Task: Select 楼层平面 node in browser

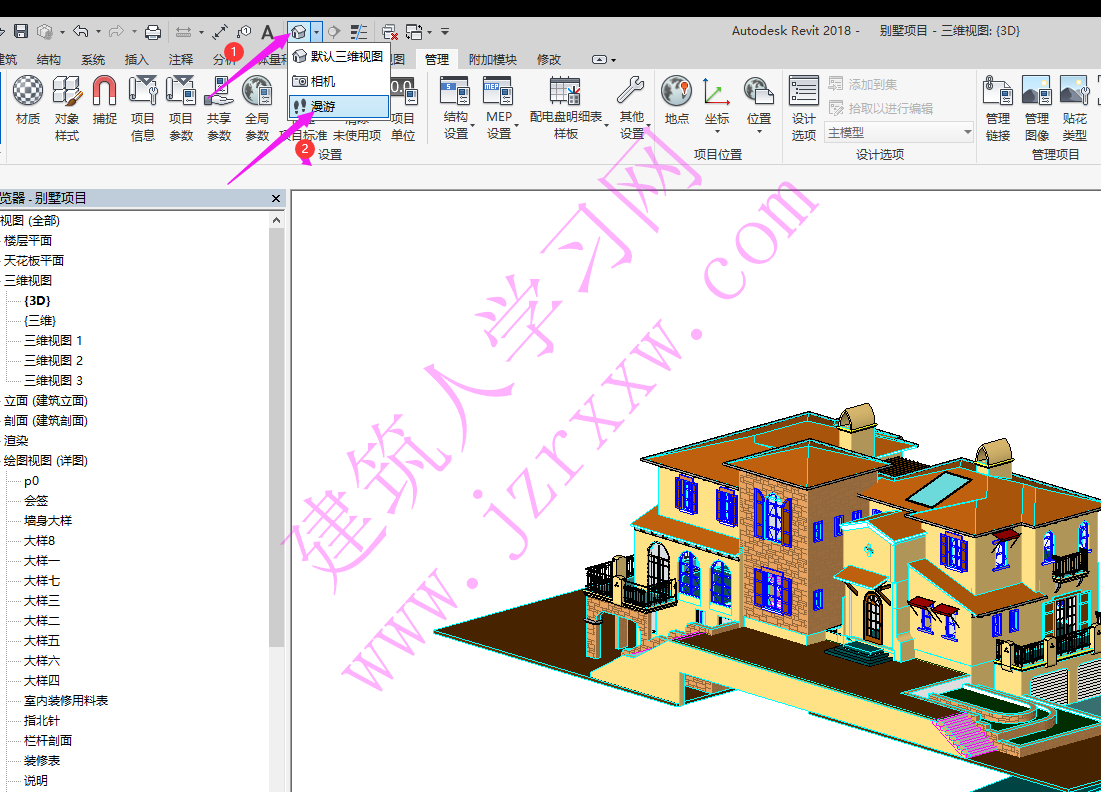Action: (28, 240)
